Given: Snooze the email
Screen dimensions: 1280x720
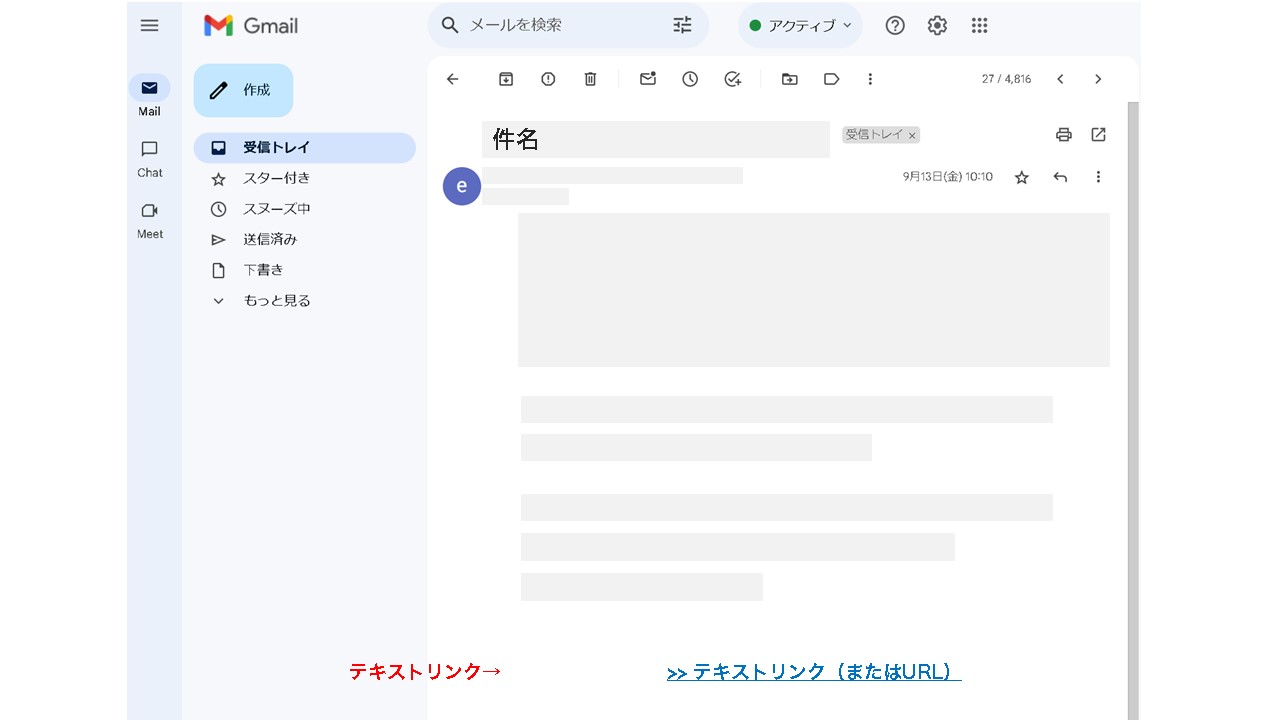Looking at the screenshot, I should (x=690, y=79).
